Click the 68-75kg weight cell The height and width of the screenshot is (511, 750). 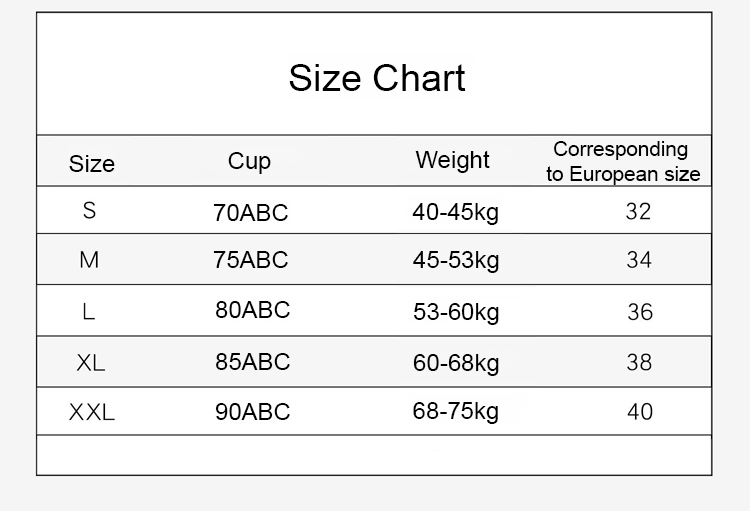[x=456, y=411]
